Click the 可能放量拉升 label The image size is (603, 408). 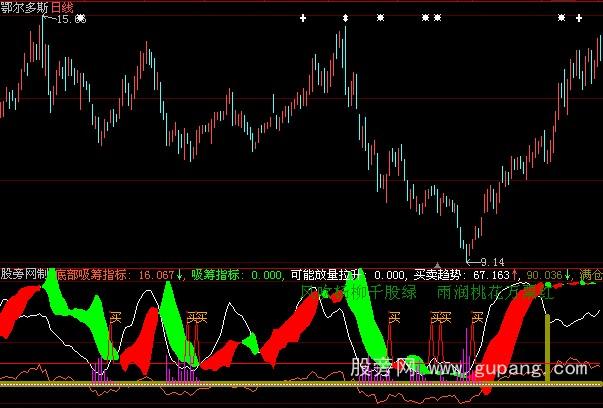pos(323,273)
